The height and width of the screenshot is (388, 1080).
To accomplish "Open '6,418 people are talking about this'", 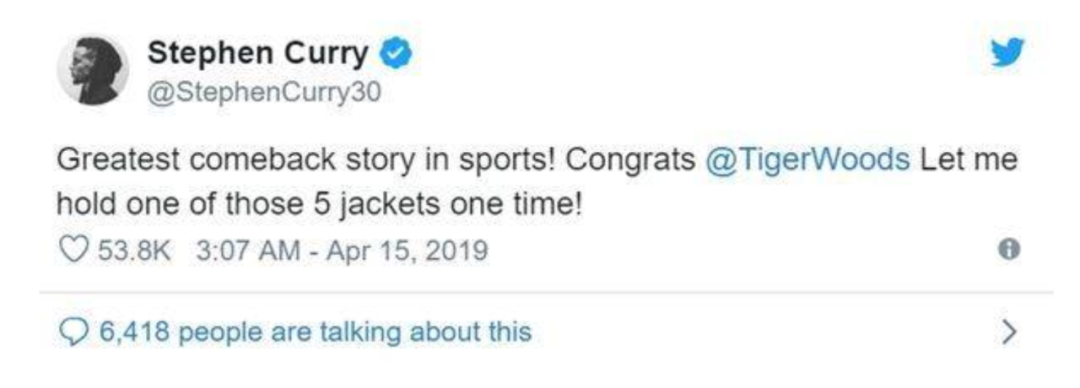I will (x=316, y=333).
